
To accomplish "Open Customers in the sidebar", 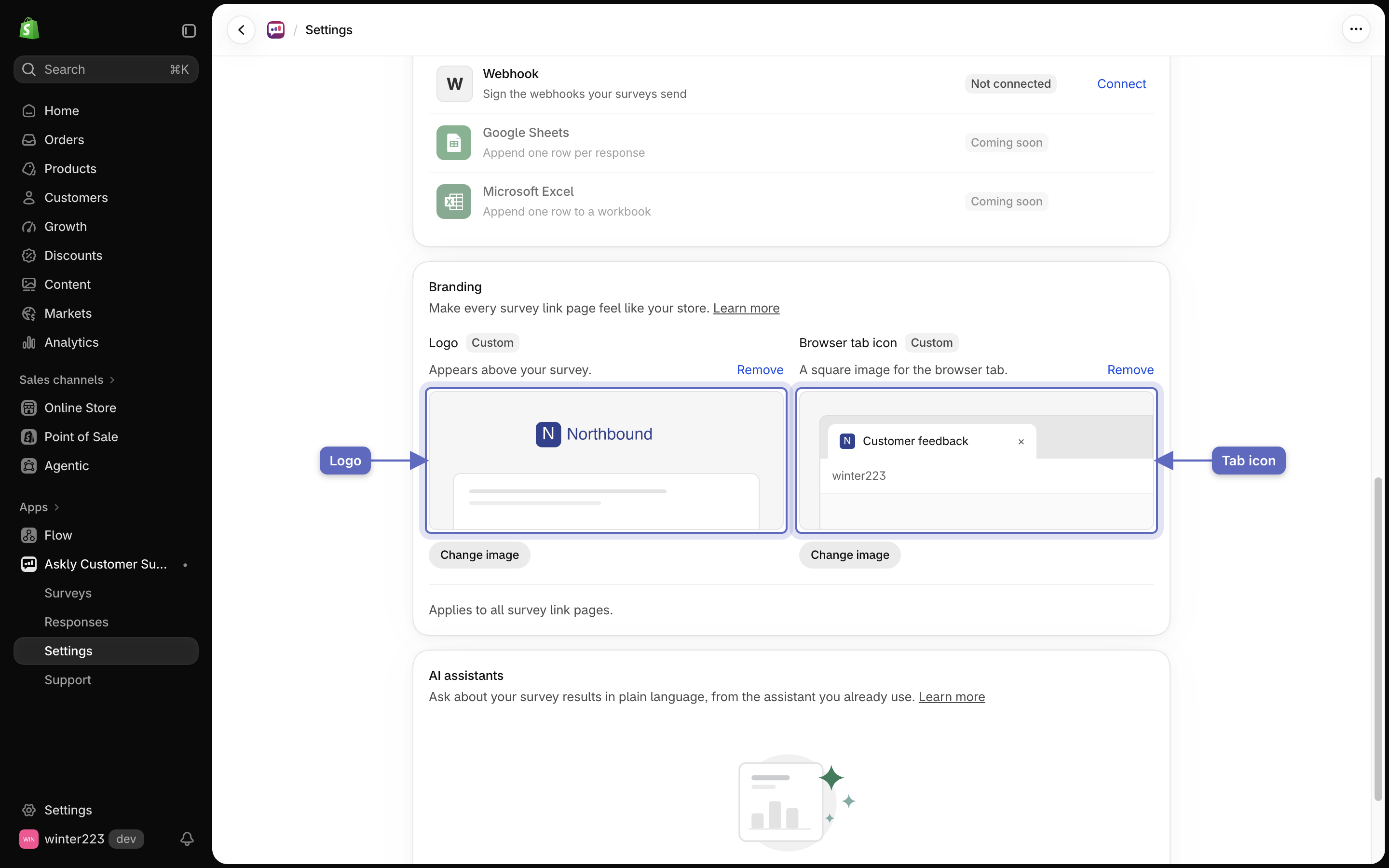I will pos(106,198).
